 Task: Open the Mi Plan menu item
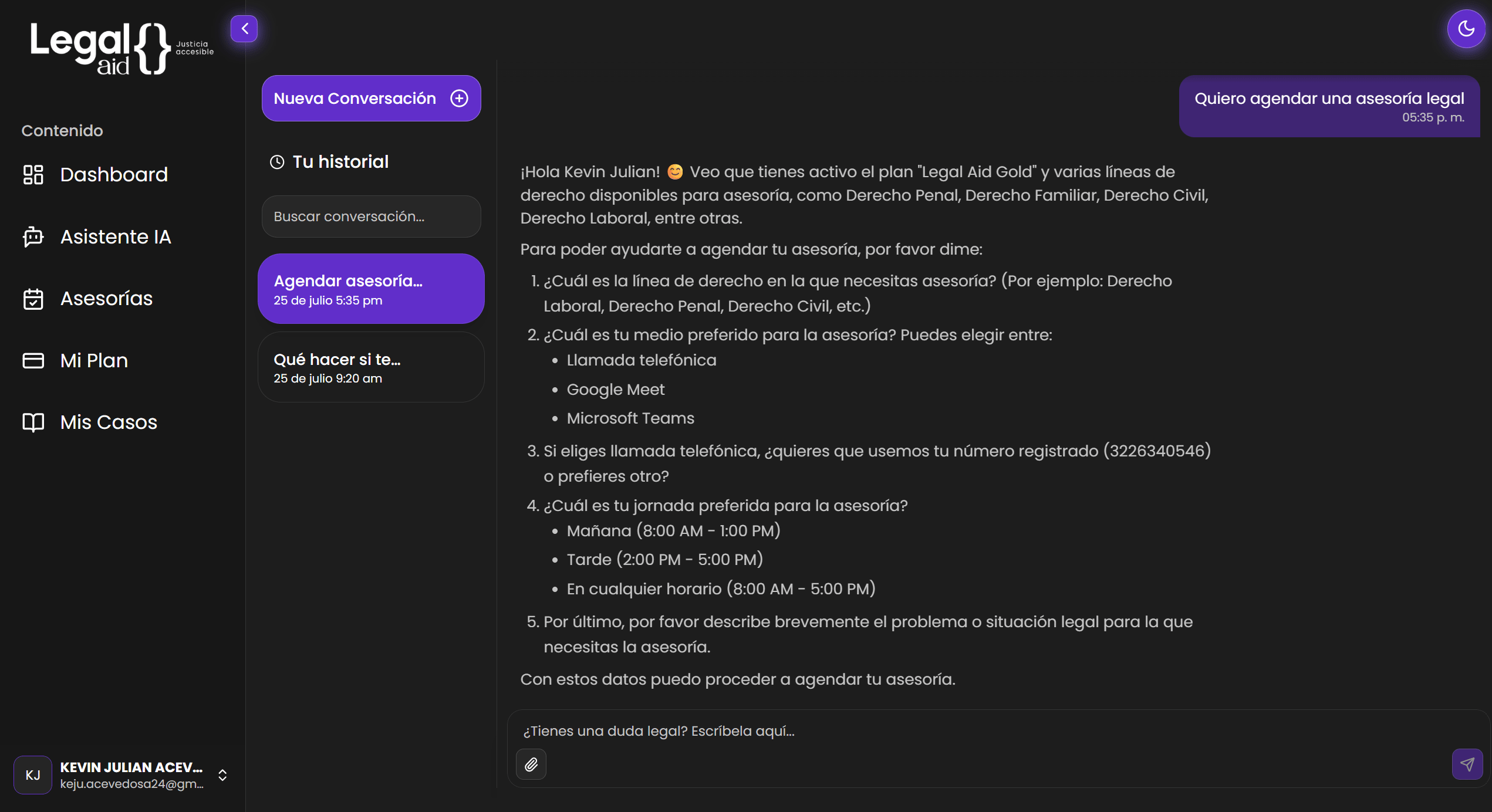[94, 360]
